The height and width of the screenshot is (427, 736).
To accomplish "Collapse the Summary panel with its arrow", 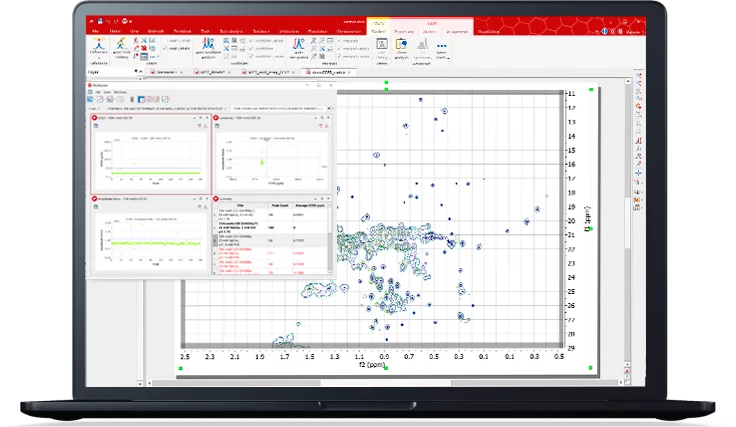I will 315,198.
